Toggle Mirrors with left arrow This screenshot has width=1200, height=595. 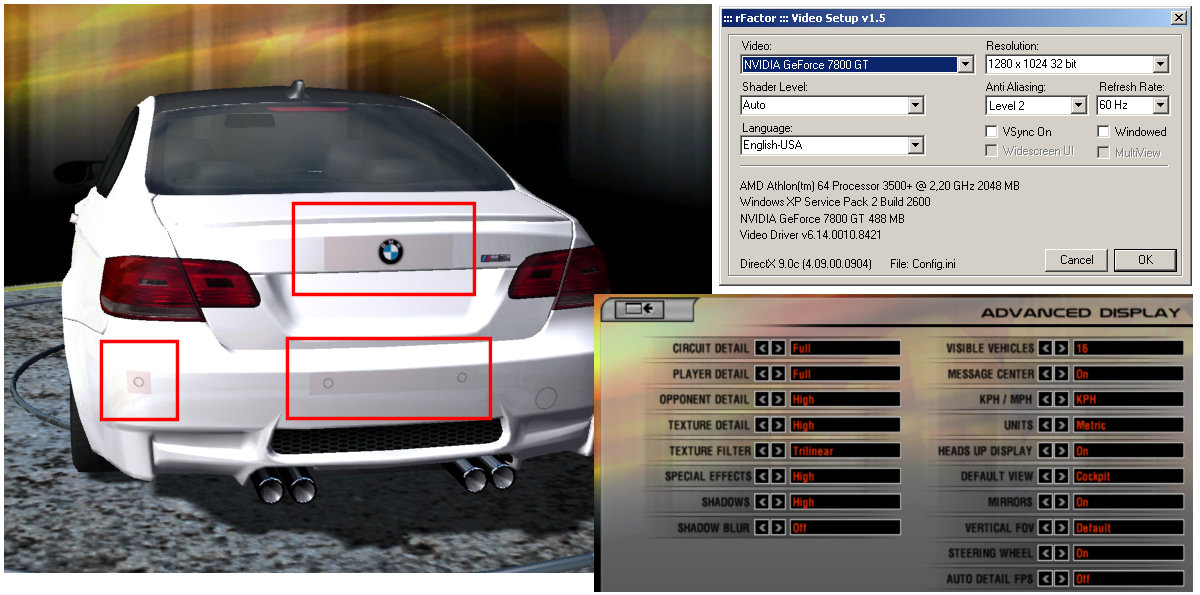(x=1045, y=502)
